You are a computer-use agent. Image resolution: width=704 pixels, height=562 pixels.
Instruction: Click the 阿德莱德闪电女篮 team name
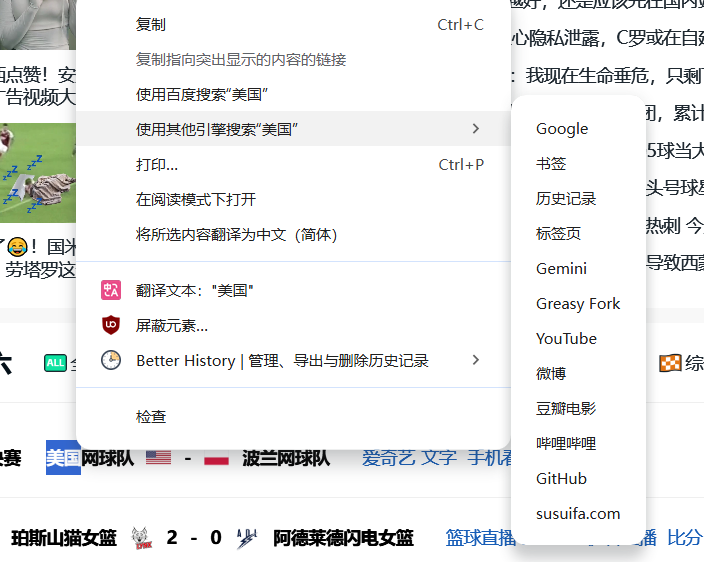point(343,538)
